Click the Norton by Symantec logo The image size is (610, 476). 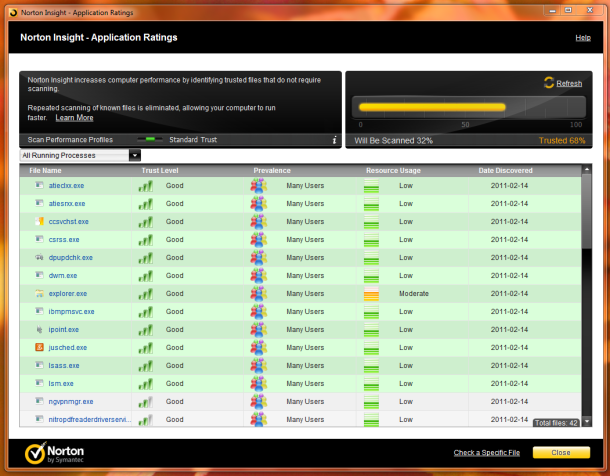54,453
